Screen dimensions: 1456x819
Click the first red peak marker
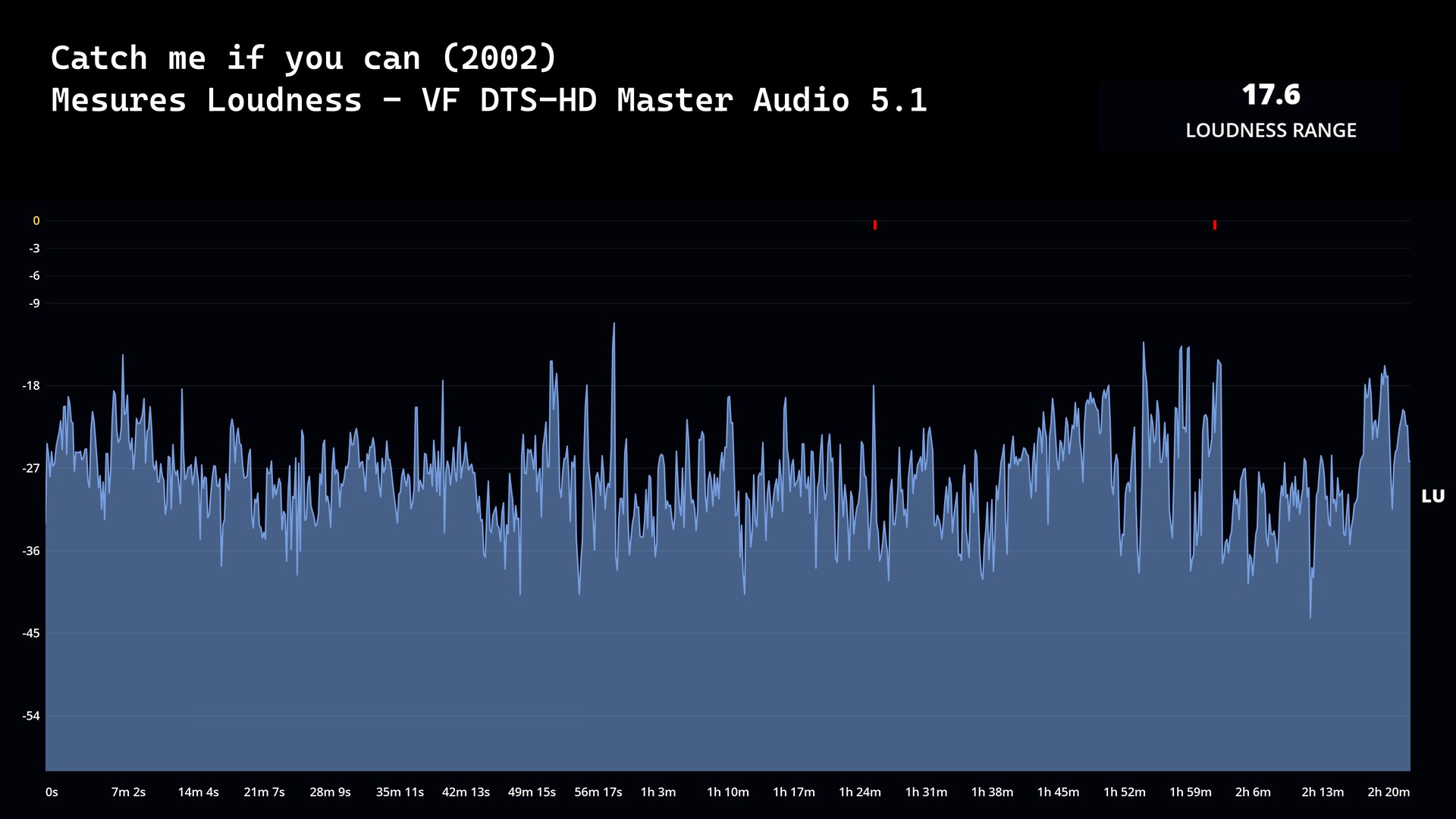[x=875, y=225]
